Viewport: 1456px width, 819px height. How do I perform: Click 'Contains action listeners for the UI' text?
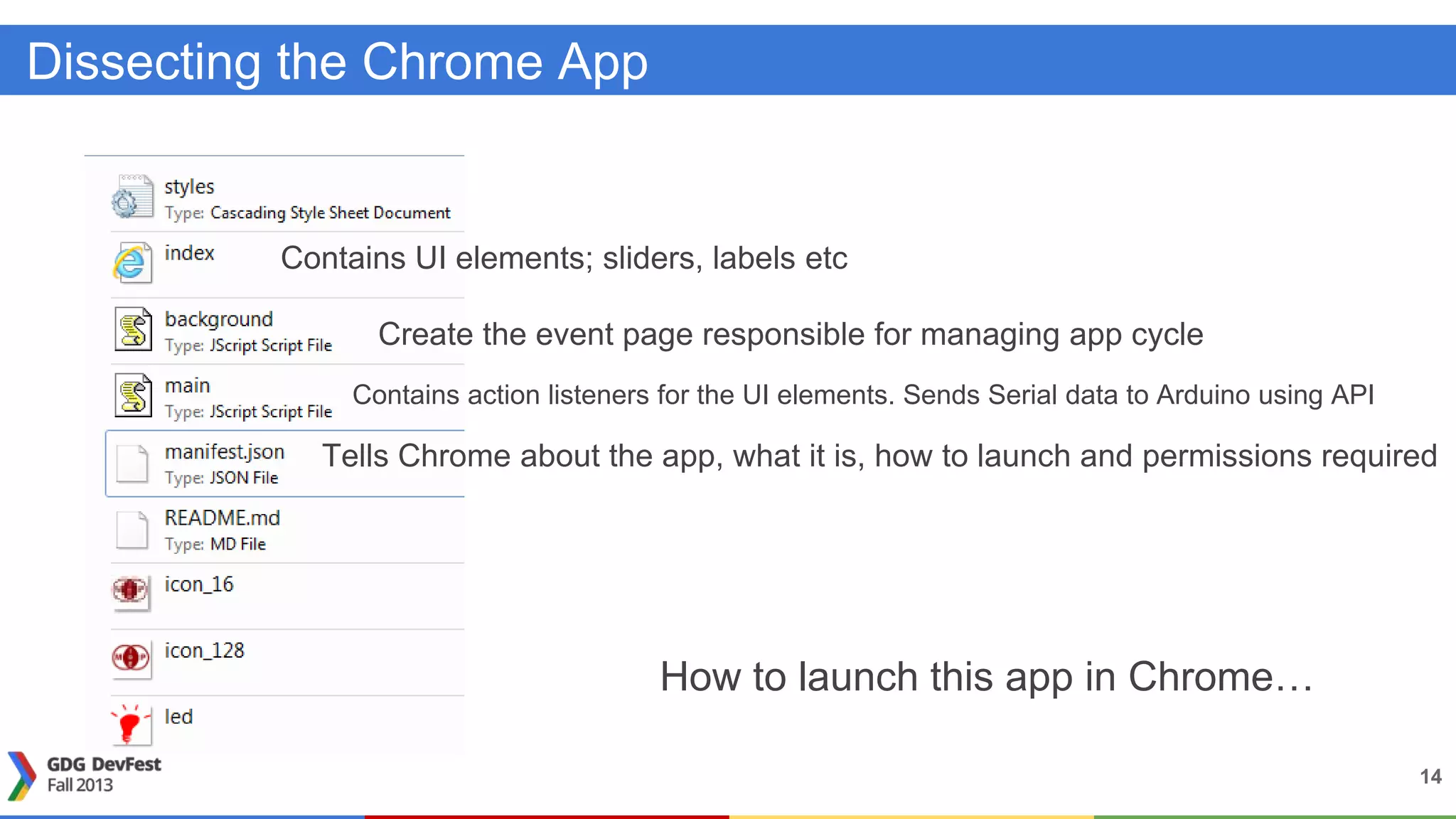coord(863,395)
